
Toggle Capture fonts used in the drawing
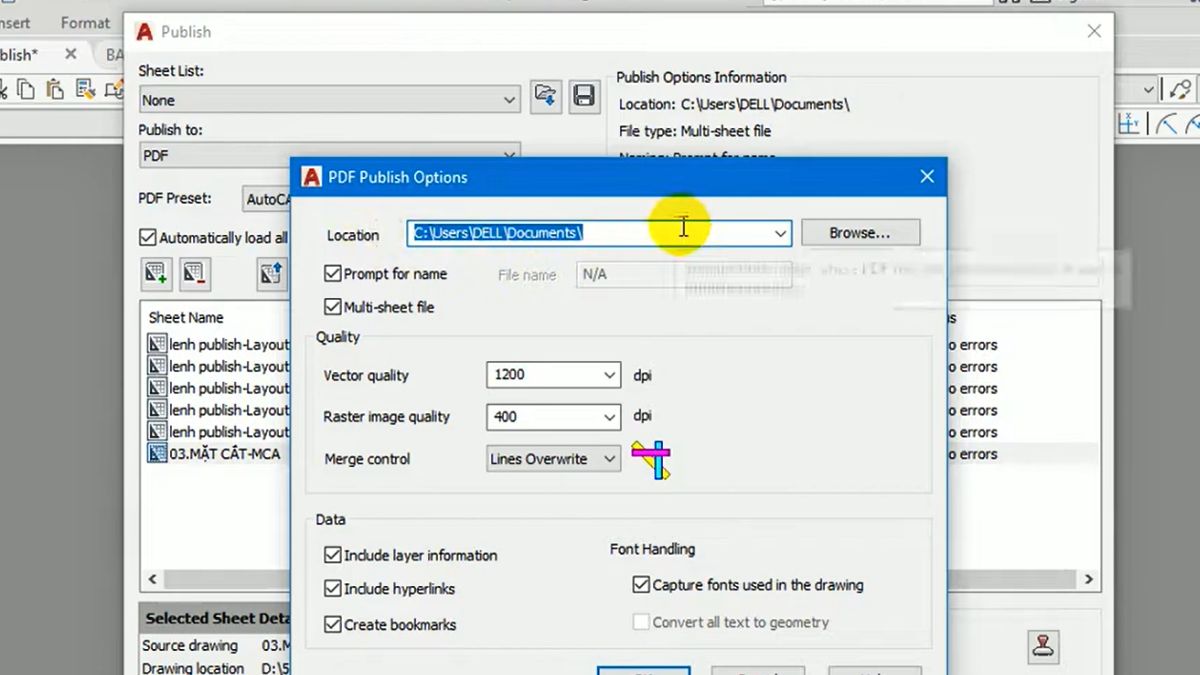tap(641, 585)
